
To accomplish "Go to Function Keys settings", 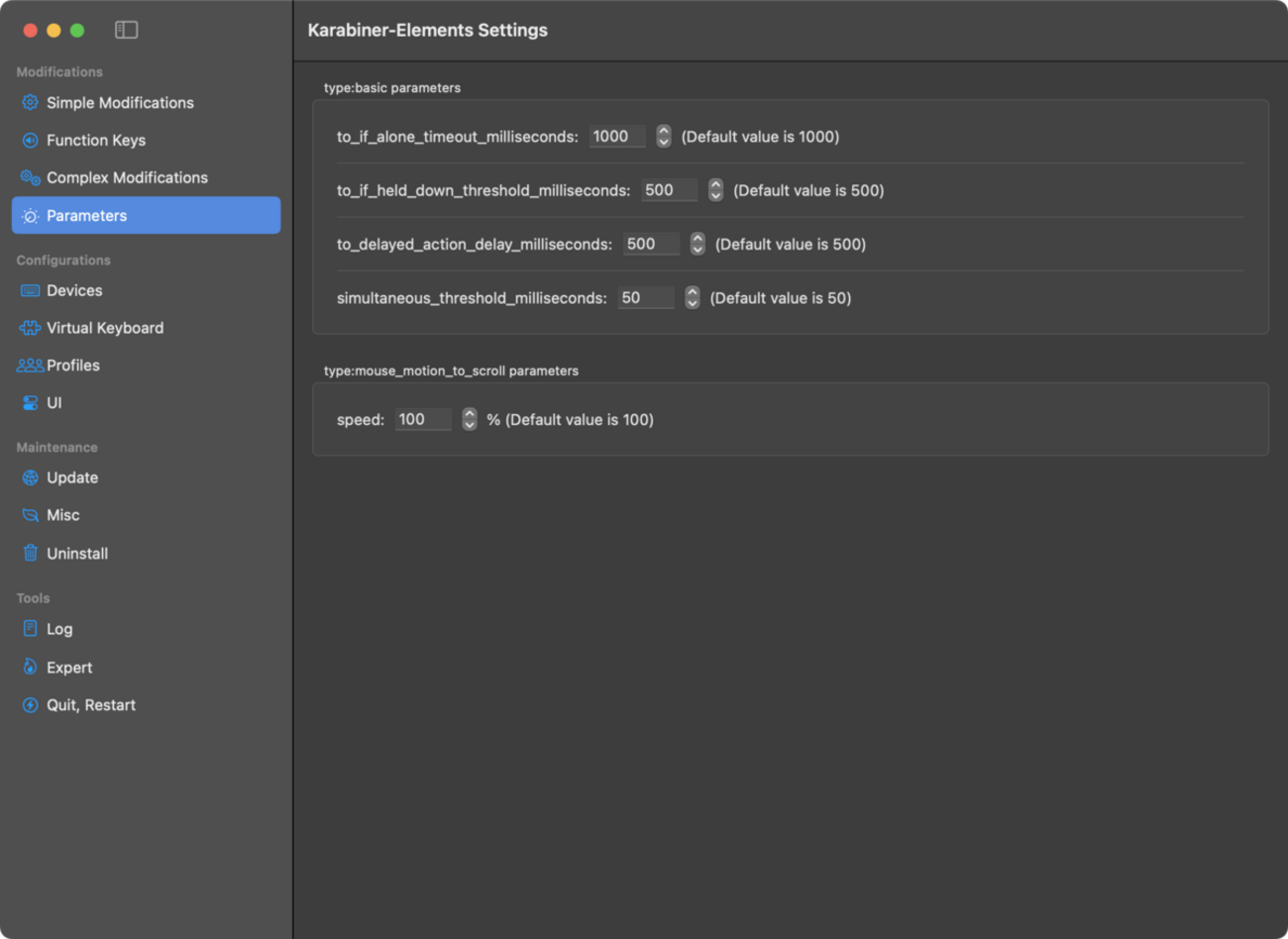I will (146, 140).
